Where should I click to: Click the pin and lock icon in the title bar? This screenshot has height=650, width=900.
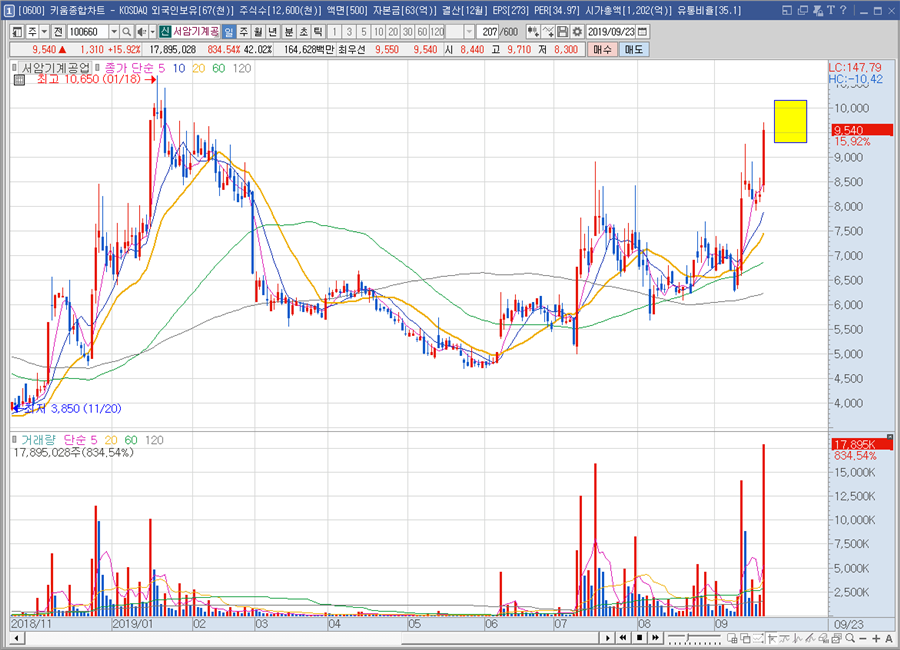[x=817, y=10]
